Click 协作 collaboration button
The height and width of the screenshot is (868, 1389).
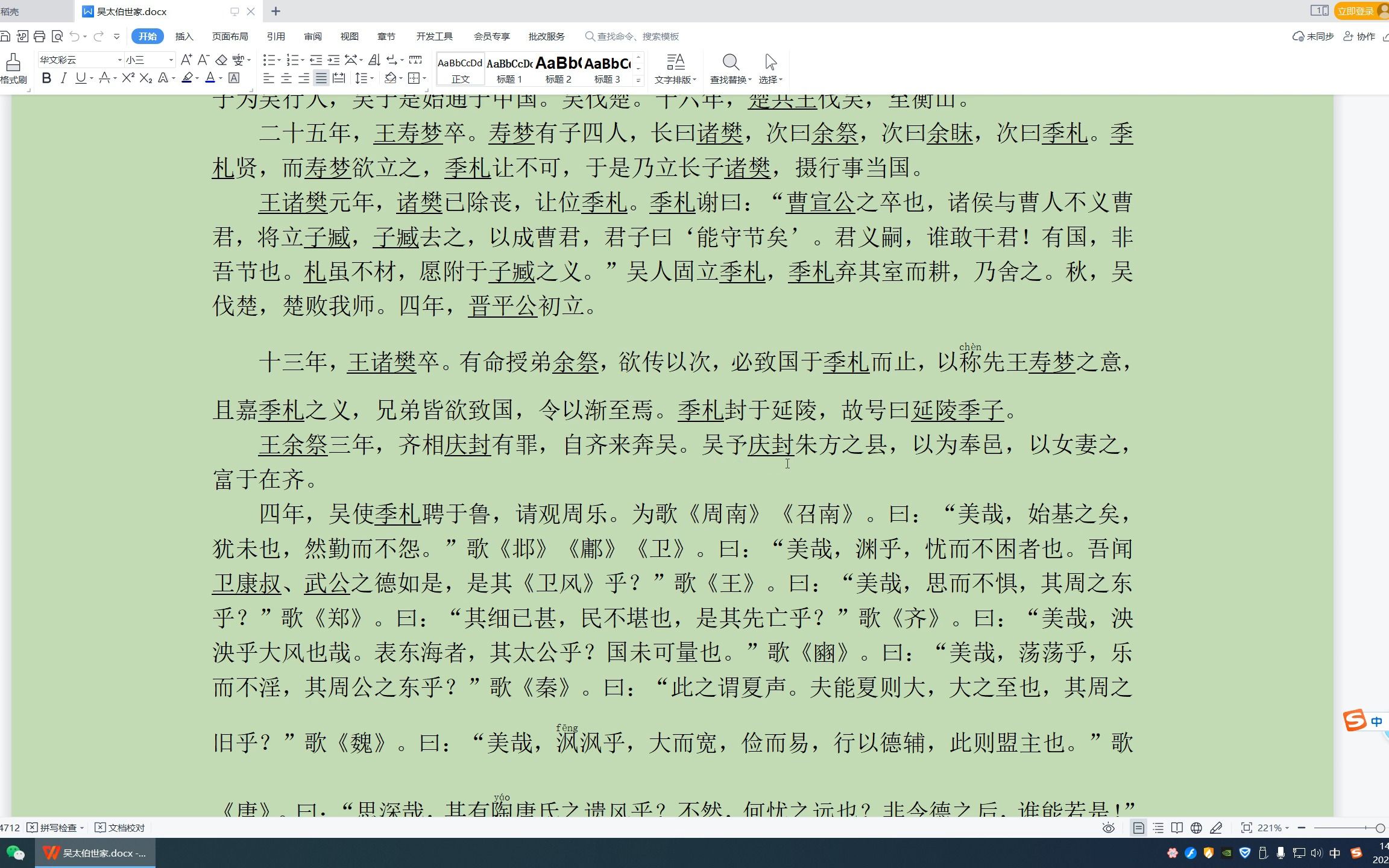(1359, 37)
